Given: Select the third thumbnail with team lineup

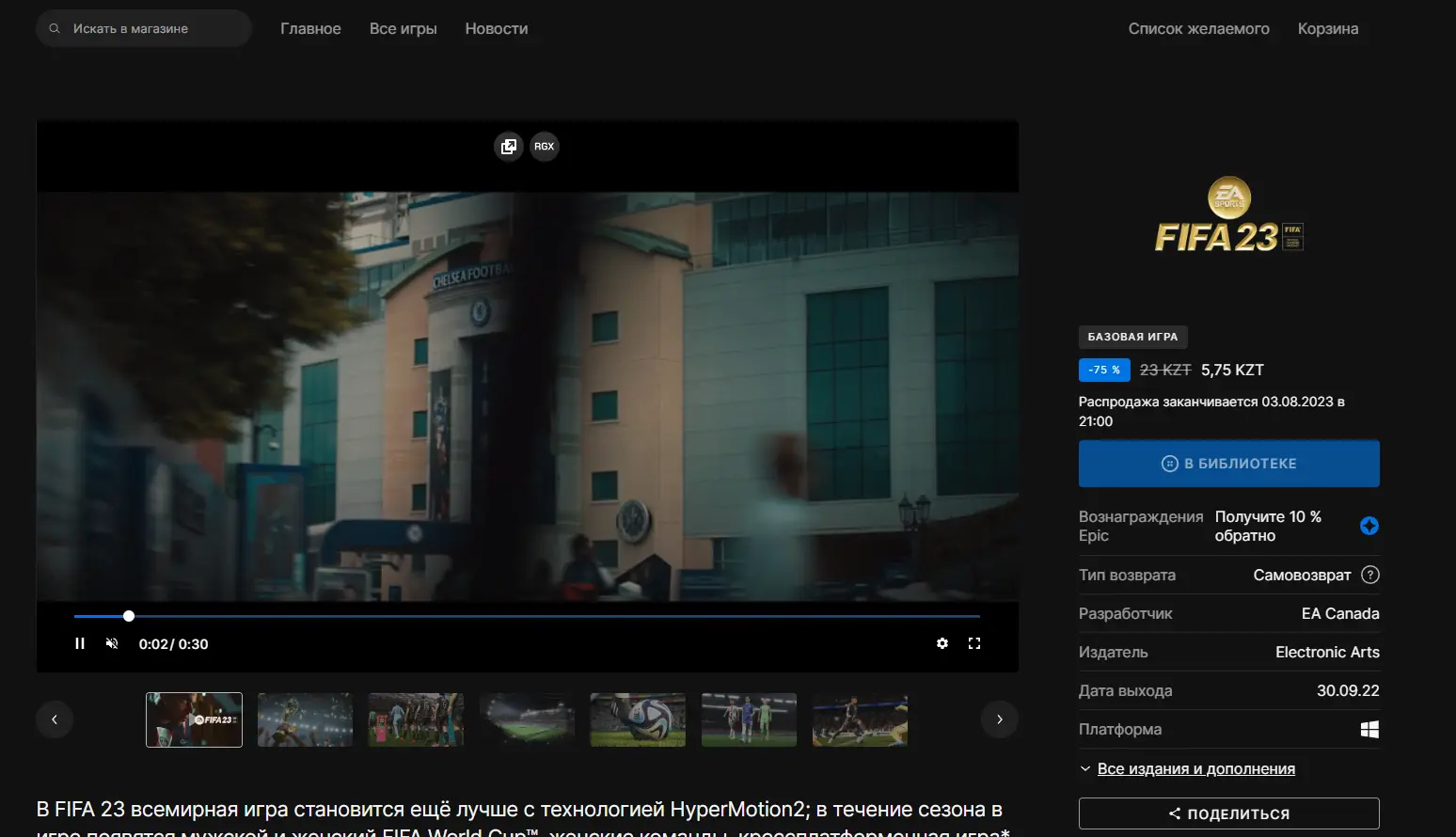Looking at the screenshot, I should [x=416, y=719].
